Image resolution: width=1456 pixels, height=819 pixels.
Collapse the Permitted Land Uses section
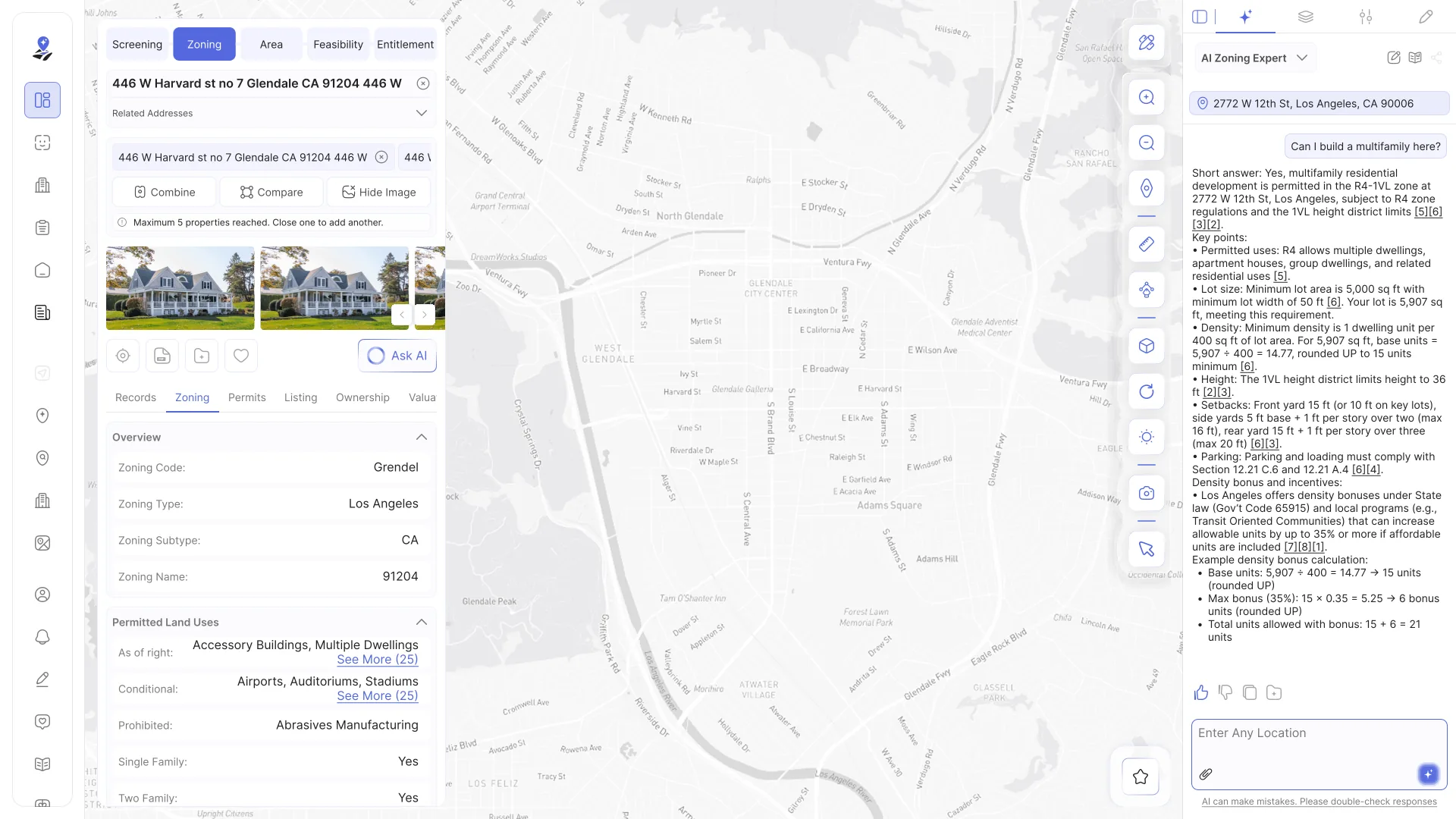click(x=422, y=622)
